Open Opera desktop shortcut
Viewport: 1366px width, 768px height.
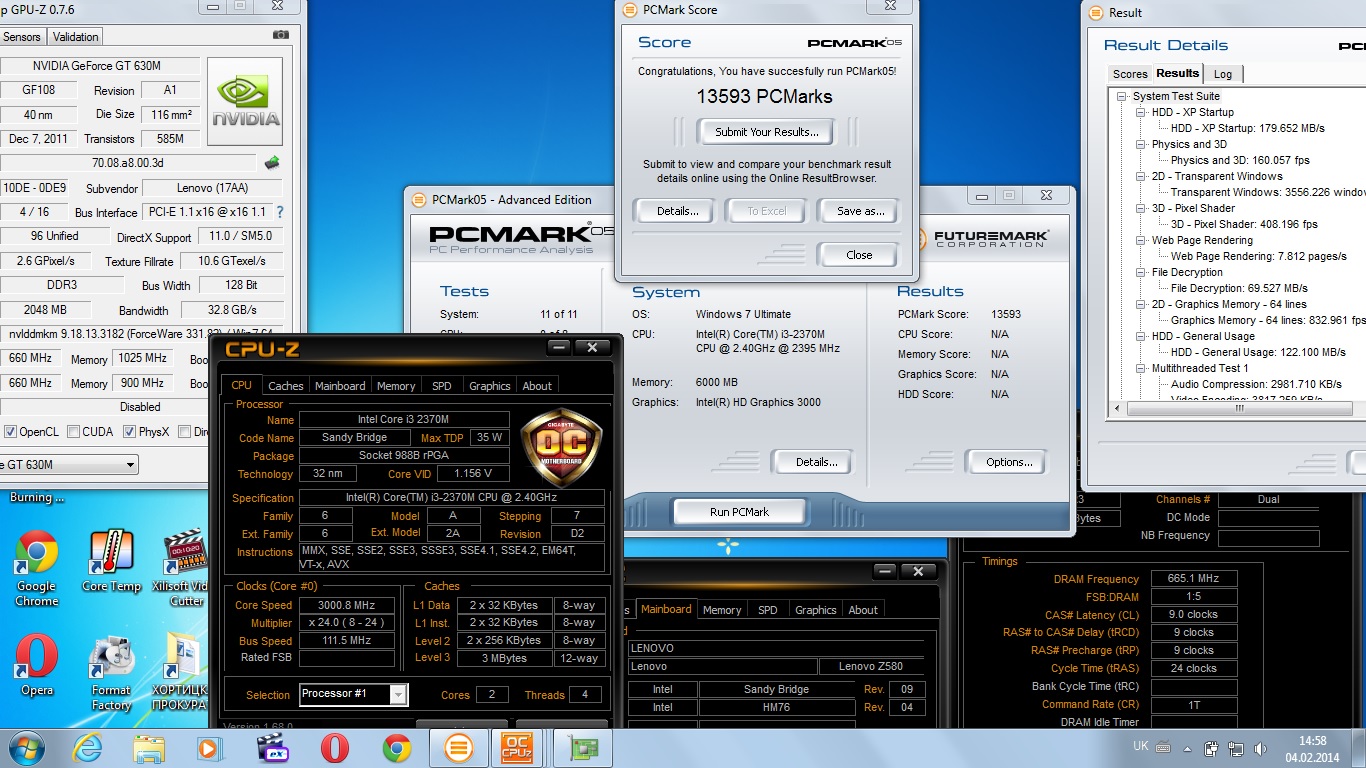(x=36, y=665)
